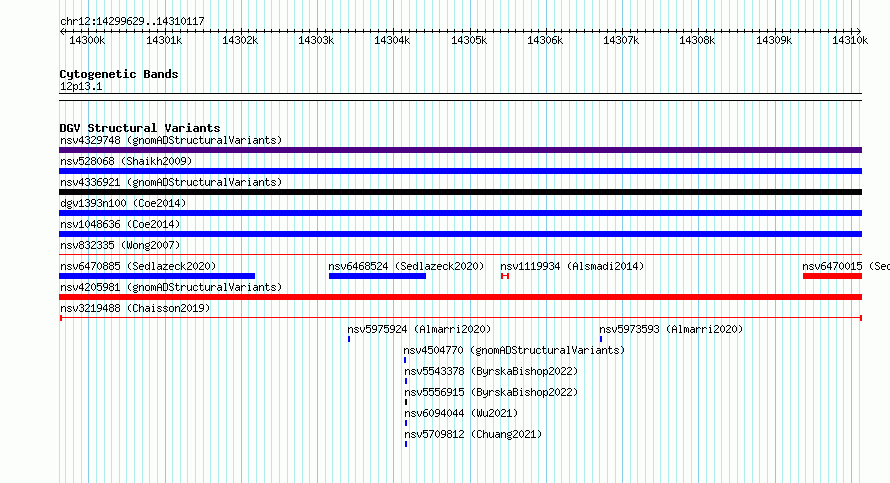890x483 pixels.
Task: Click the black marker under nsv5556915
Action: point(406,402)
